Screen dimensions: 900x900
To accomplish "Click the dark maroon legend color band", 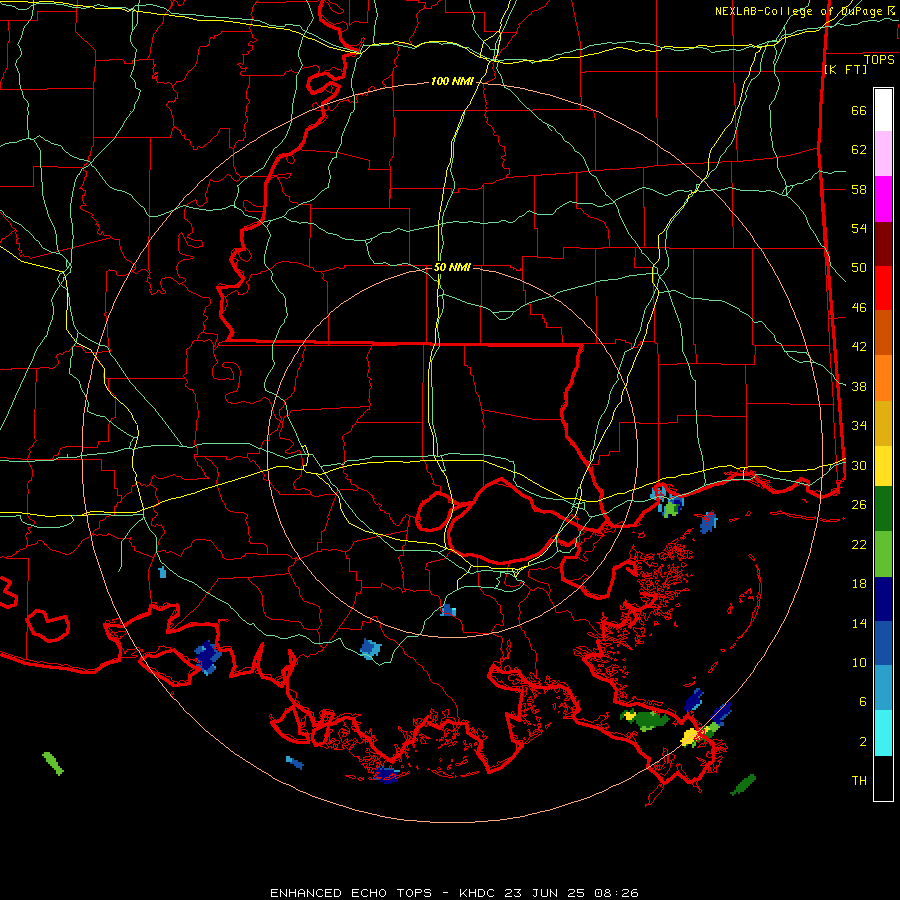I will tap(883, 244).
